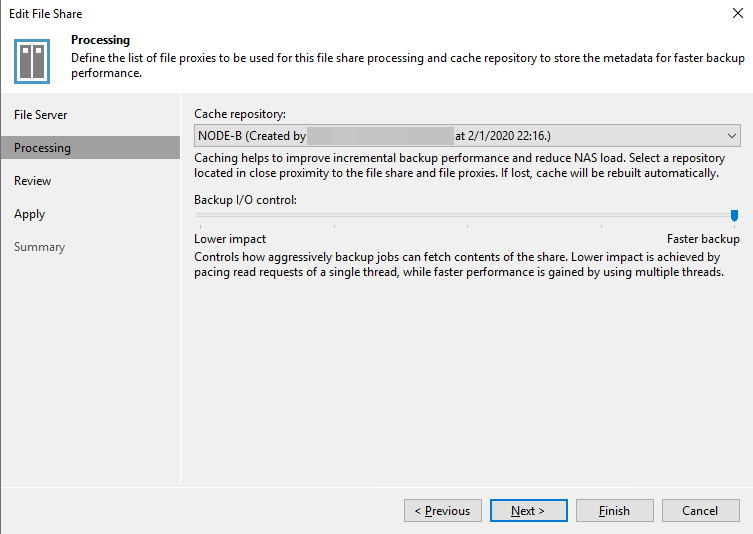Click the Previous button
This screenshot has width=753, height=534.
(x=443, y=510)
